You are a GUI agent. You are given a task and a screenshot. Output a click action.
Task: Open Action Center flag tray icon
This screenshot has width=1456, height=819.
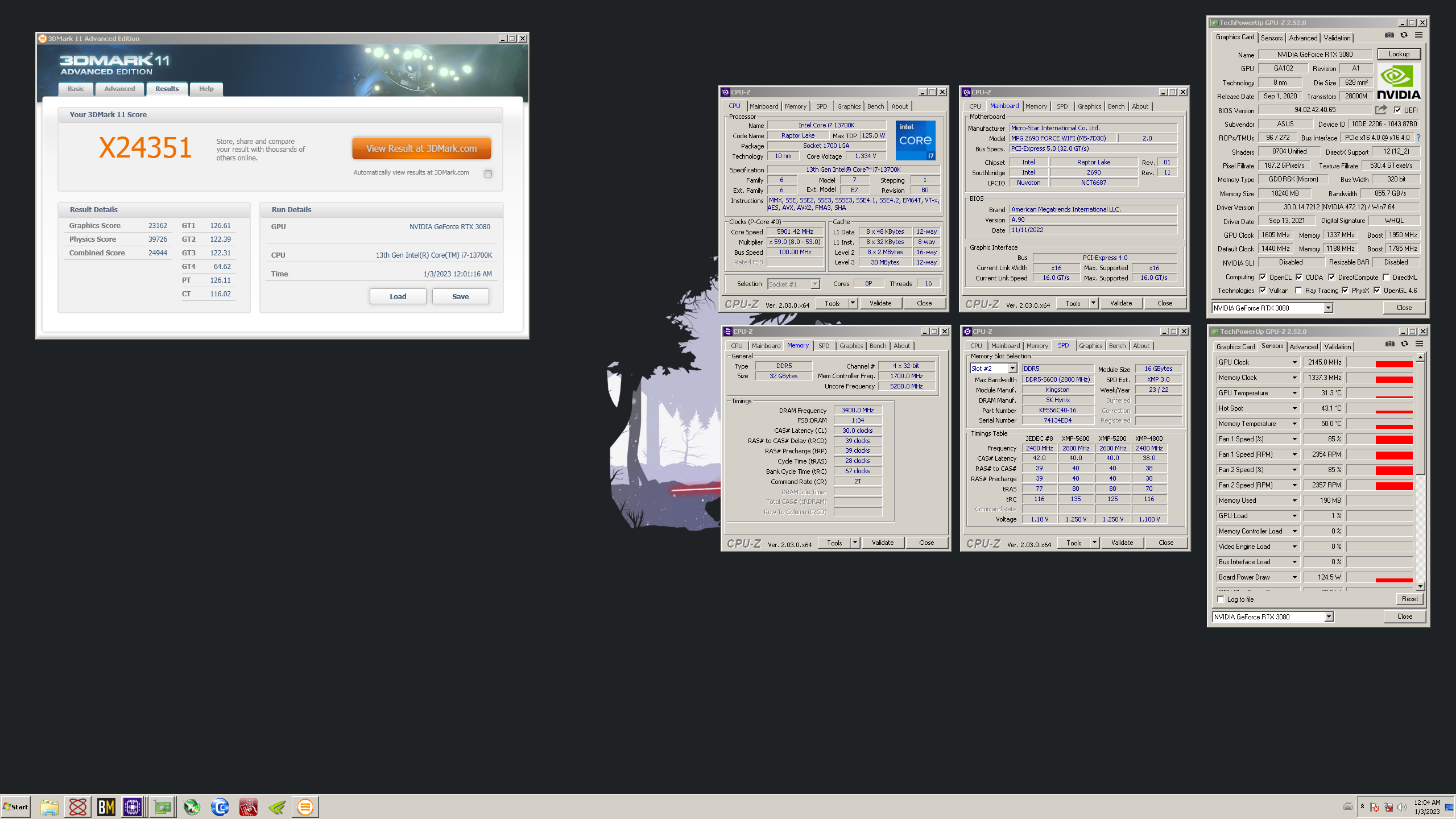point(1375,807)
